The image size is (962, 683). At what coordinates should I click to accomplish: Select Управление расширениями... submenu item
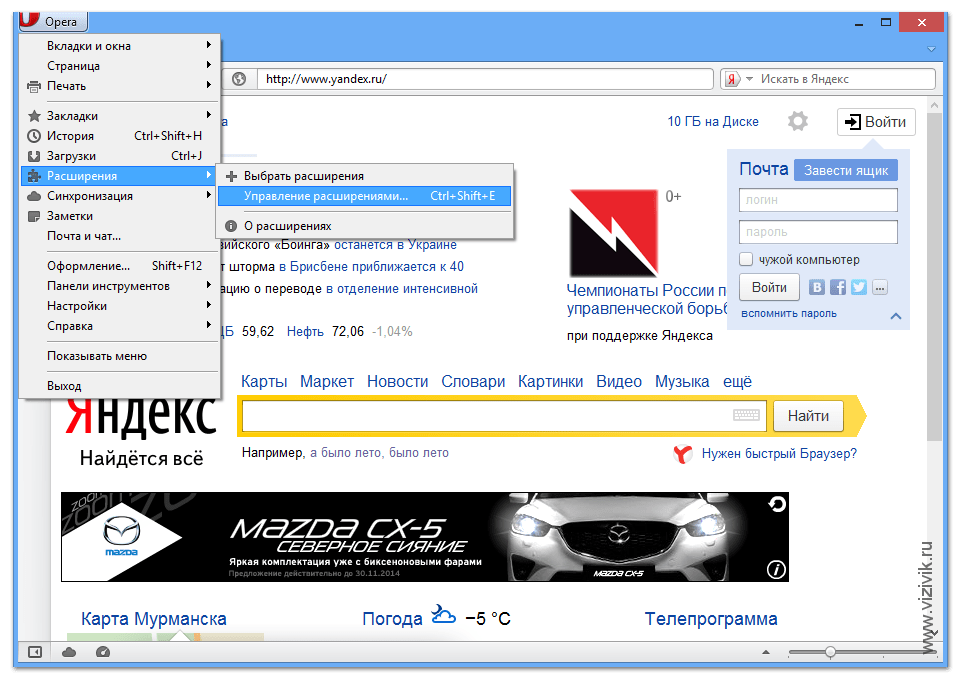(365, 196)
